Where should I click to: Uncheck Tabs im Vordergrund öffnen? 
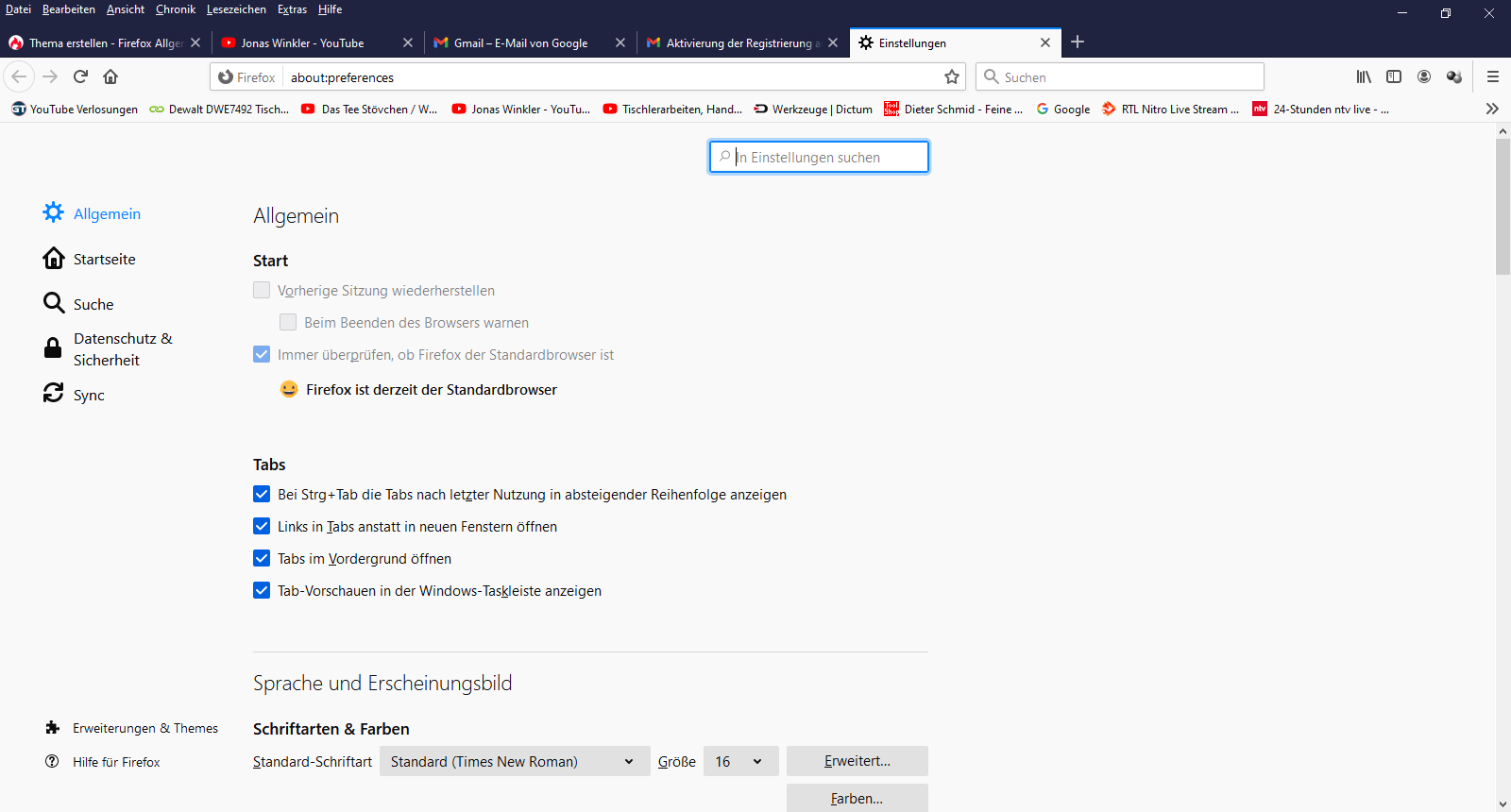(262, 558)
